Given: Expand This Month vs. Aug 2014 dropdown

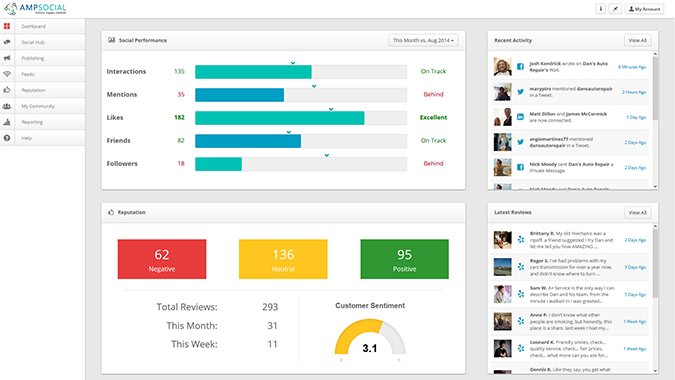Looking at the screenshot, I should (x=423, y=40).
